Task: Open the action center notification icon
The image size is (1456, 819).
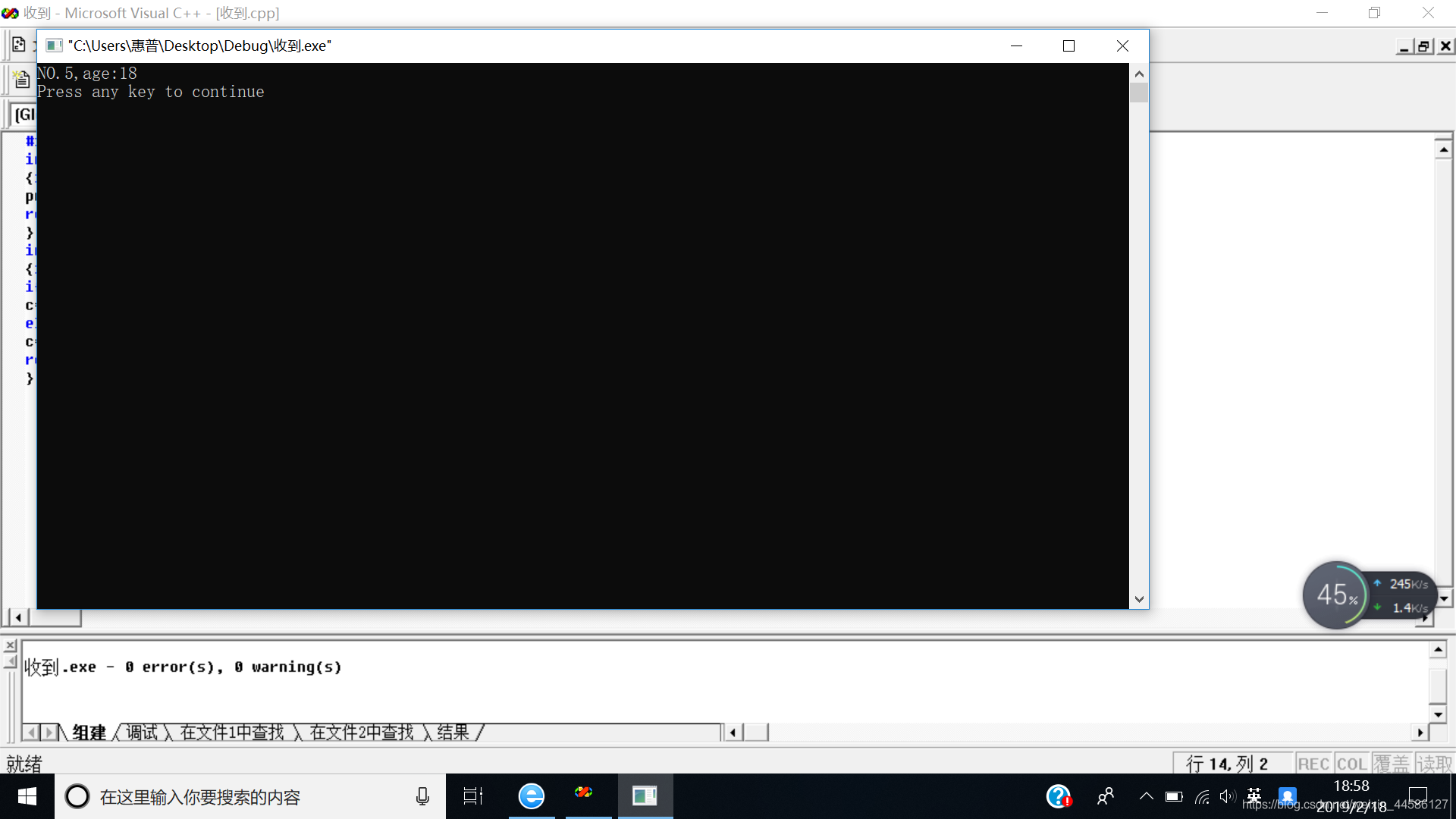Action: tap(1417, 796)
